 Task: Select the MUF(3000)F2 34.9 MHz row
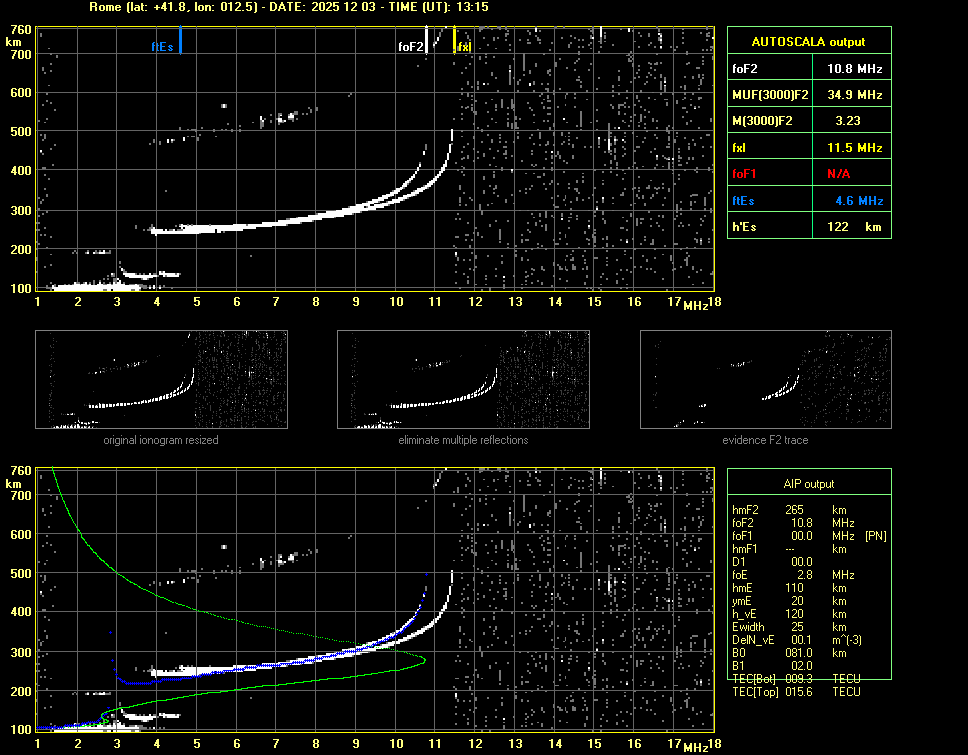click(x=808, y=95)
